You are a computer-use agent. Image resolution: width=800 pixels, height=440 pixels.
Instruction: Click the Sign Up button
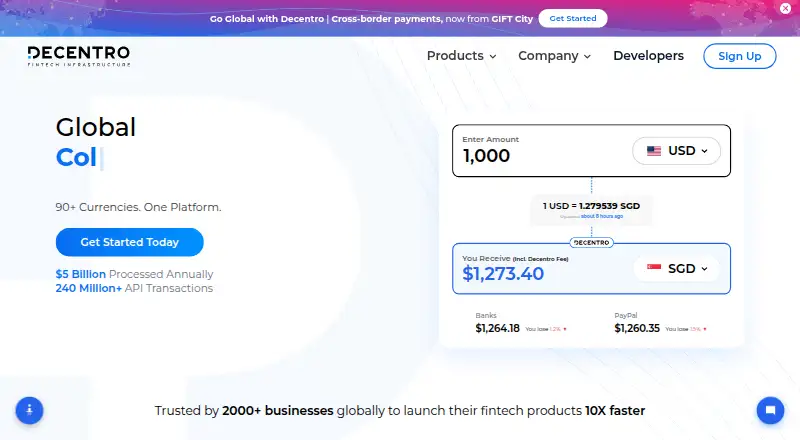(739, 56)
